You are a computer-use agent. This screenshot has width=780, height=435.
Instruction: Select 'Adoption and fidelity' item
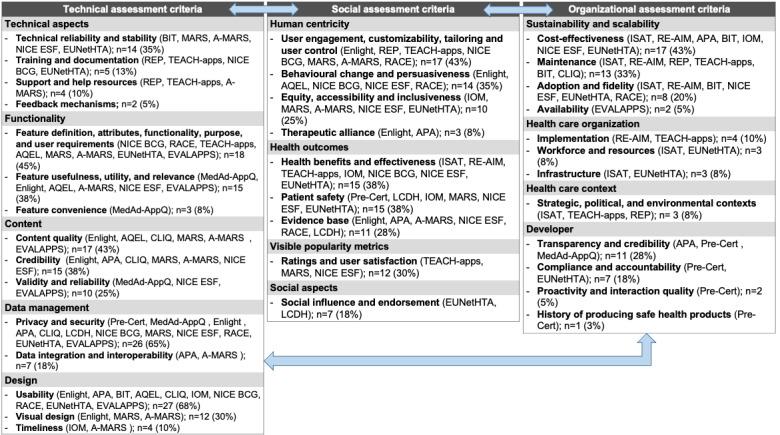(x=585, y=86)
